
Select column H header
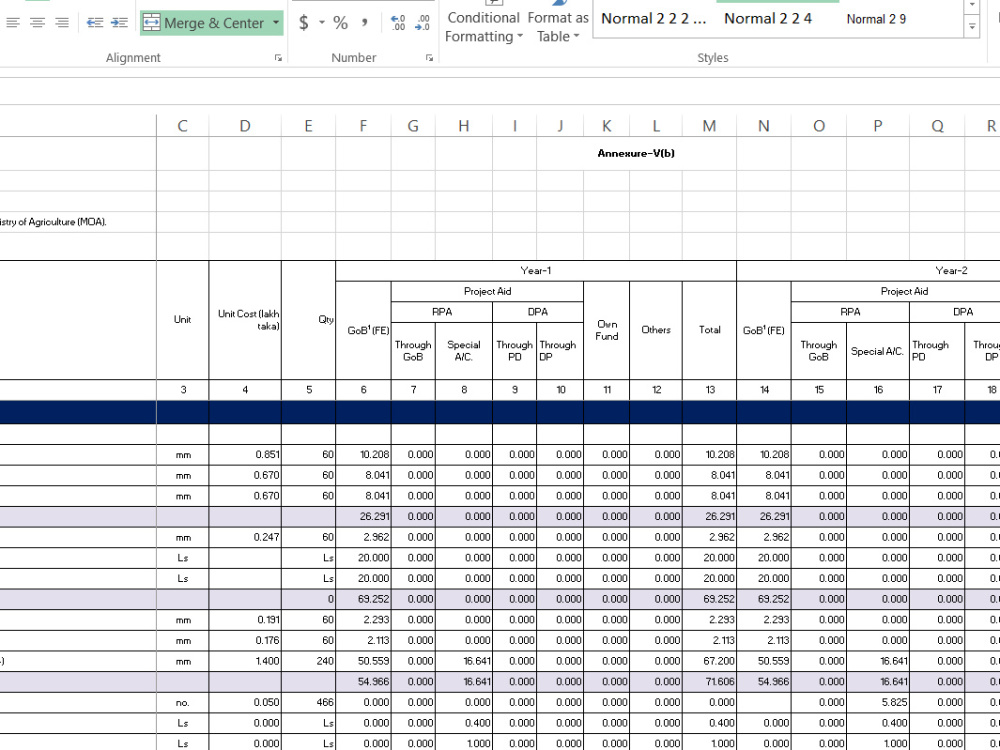[x=464, y=126]
